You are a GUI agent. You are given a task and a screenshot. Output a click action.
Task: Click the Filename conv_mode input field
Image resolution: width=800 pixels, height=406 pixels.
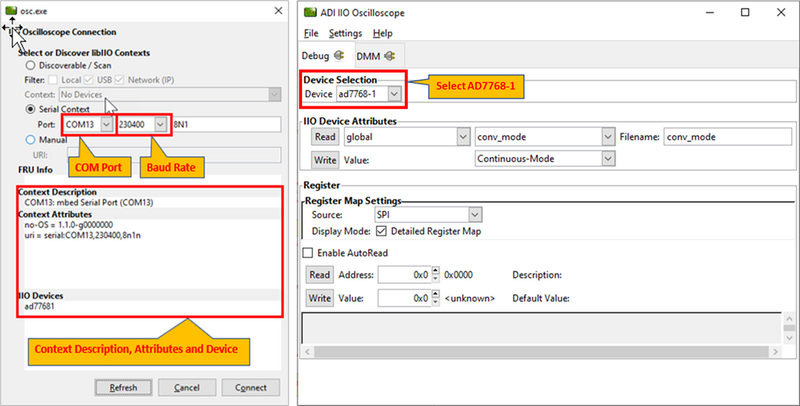pyautogui.click(x=725, y=136)
